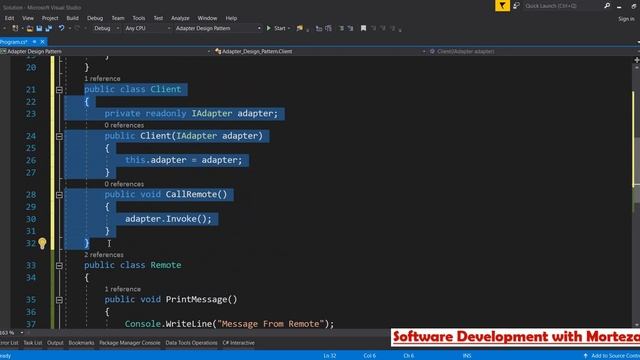This screenshot has height=360, width=640.
Task: Click the 0 references CodeLens above Client constructor
Action: [x=124, y=125]
